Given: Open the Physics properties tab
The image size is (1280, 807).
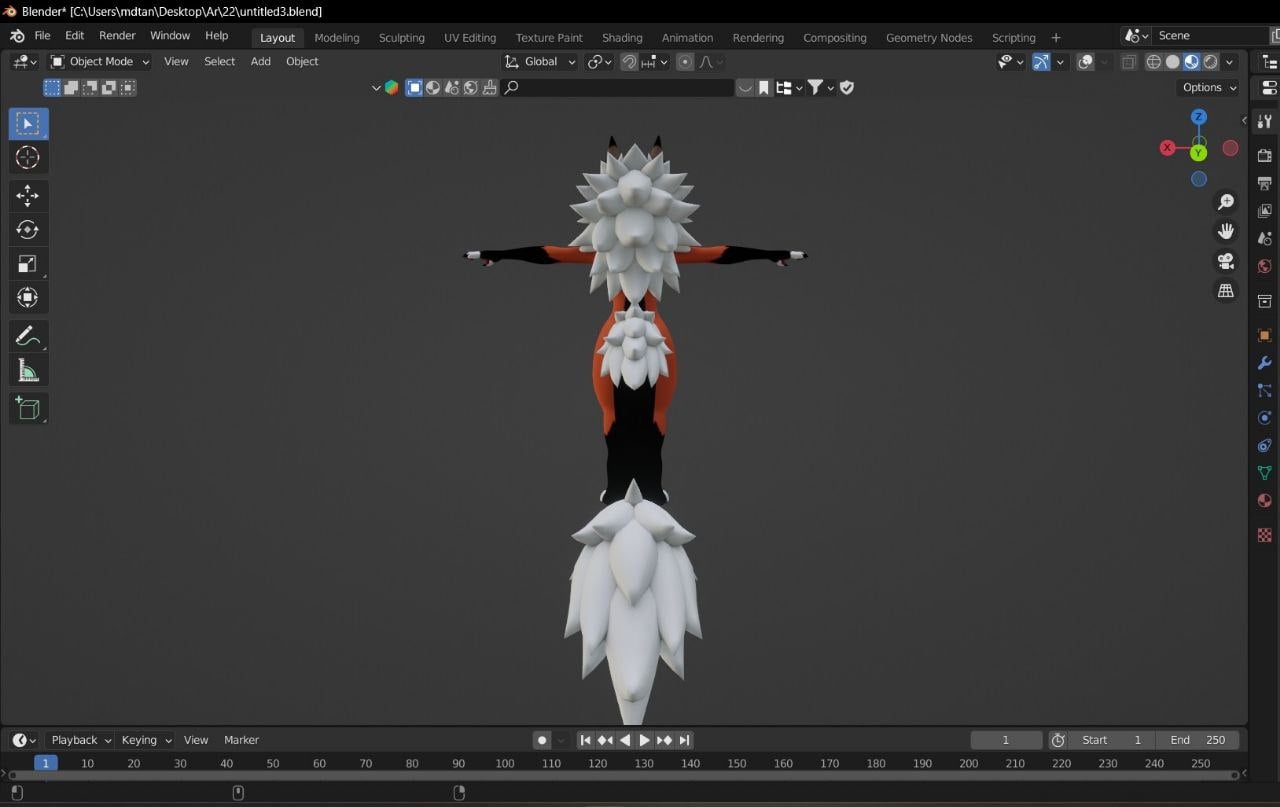Looking at the screenshot, I should 1265,418.
